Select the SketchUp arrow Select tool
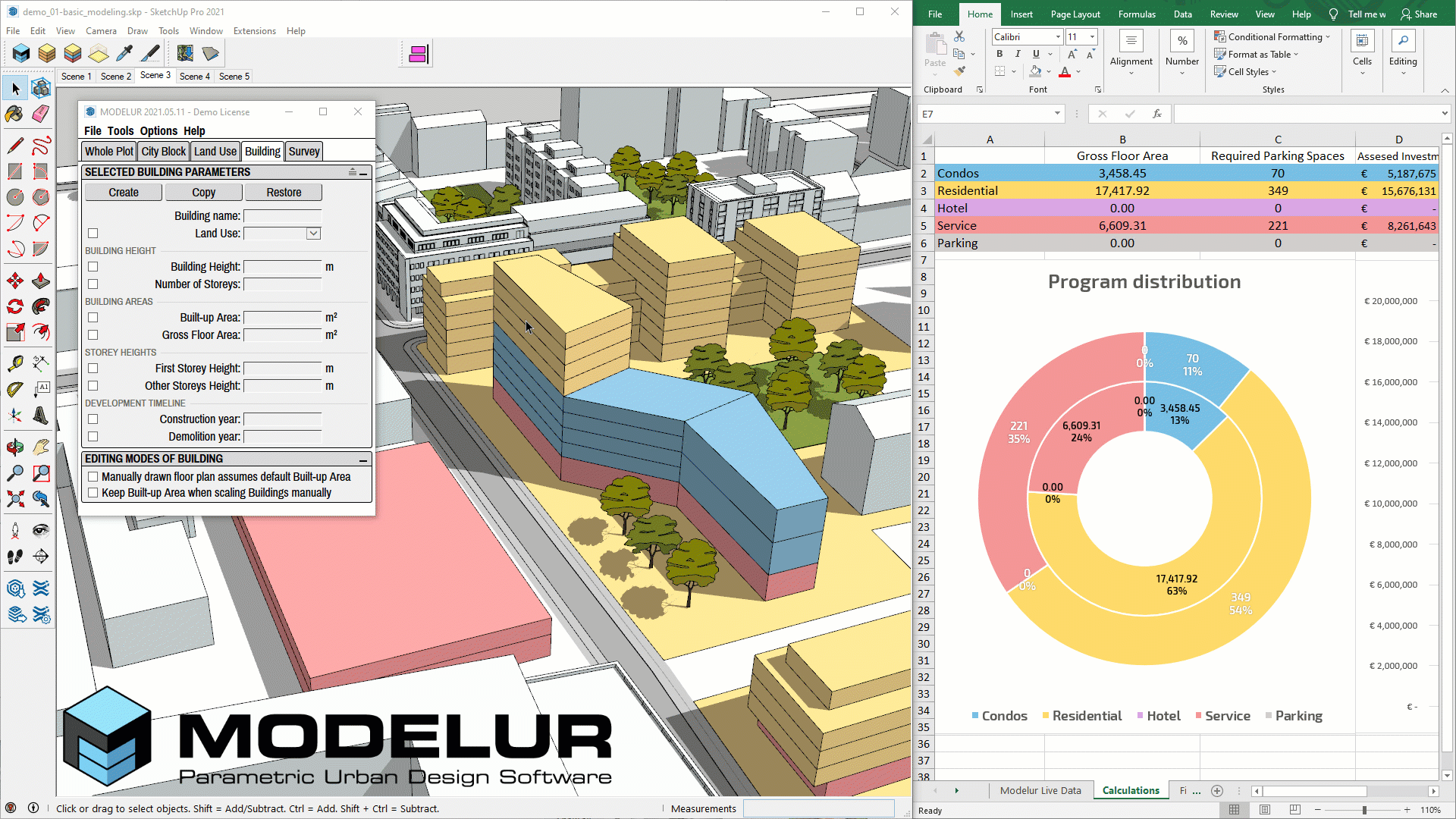Image resolution: width=1456 pixels, height=819 pixels. click(15, 89)
